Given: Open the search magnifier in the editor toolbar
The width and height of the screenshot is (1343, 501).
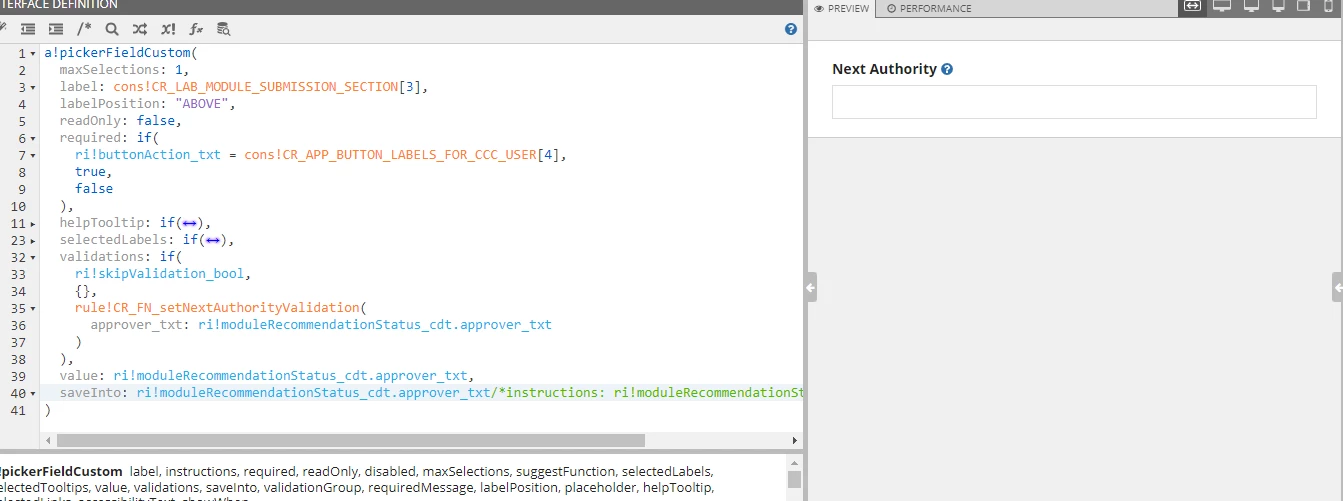Looking at the screenshot, I should (112, 29).
